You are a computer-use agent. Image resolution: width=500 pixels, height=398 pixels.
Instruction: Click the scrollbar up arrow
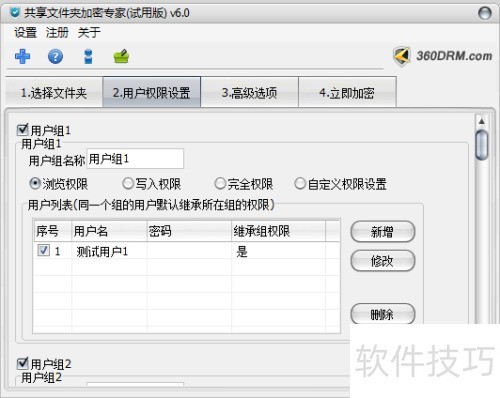482,121
